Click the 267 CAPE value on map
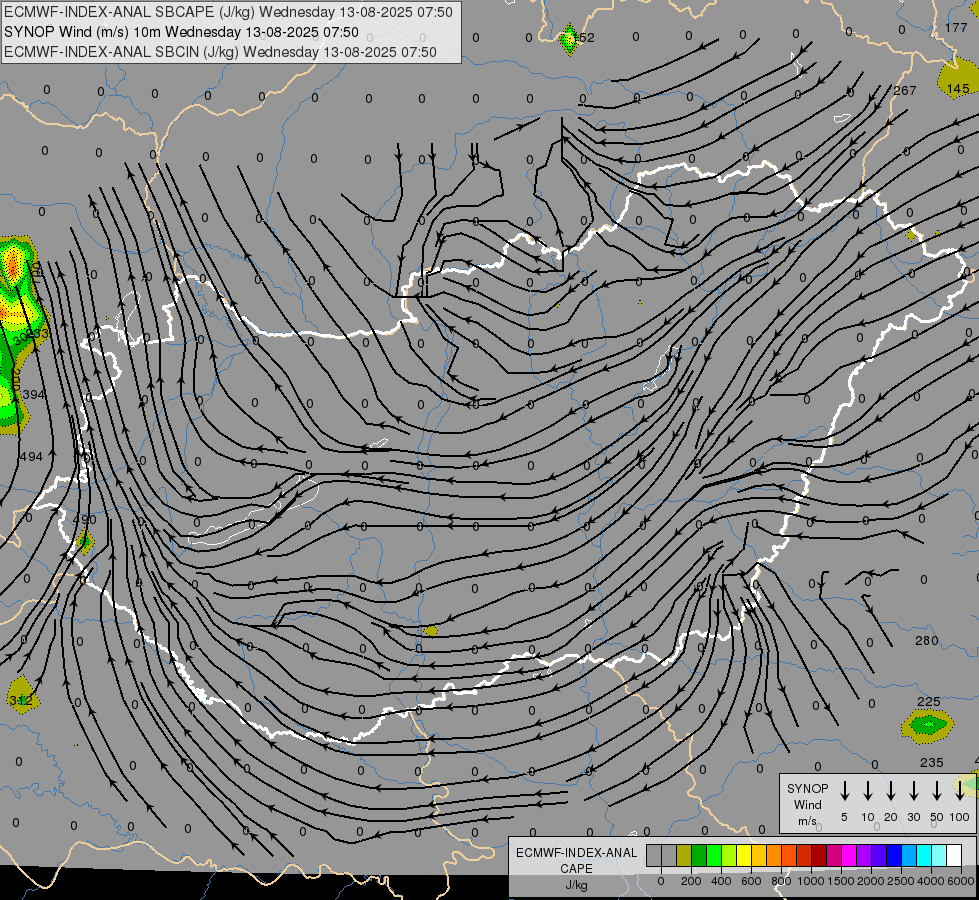The height and width of the screenshot is (900, 979). pyautogui.click(x=905, y=91)
